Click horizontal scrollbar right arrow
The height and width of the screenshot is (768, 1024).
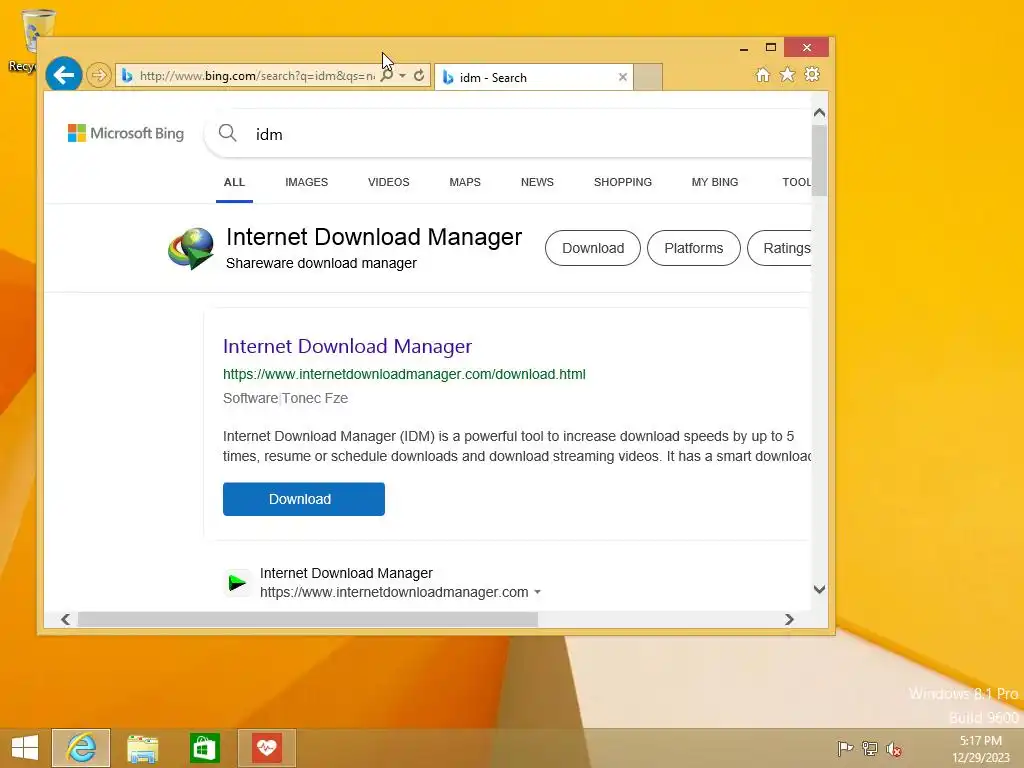(x=789, y=619)
